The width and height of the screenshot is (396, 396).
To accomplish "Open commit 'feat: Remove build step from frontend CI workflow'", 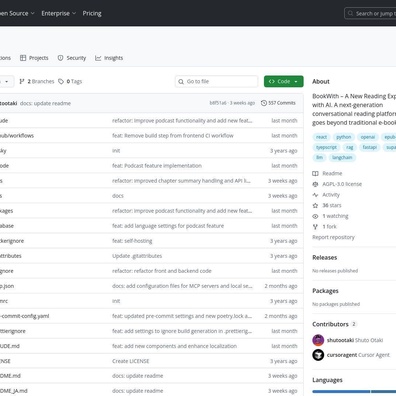I will pos(173,135).
